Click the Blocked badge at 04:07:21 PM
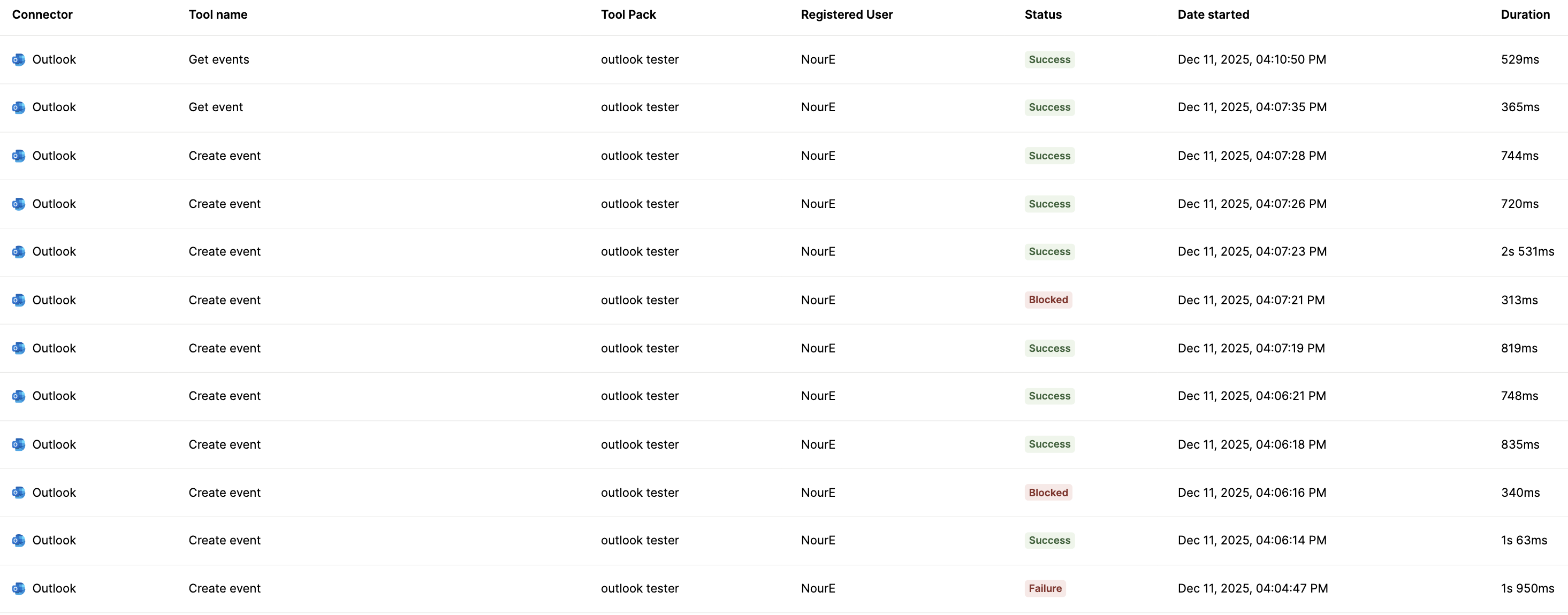The width and height of the screenshot is (1568, 615). tap(1048, 300)
